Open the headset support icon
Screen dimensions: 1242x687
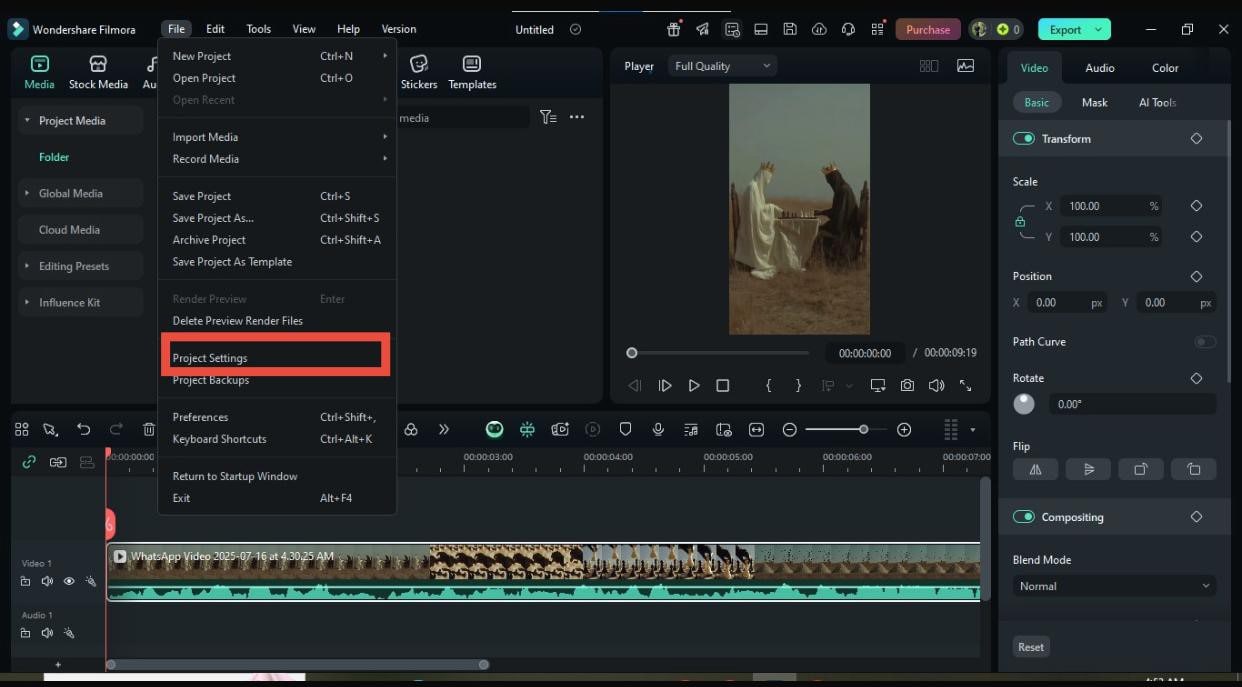point(849,29)
